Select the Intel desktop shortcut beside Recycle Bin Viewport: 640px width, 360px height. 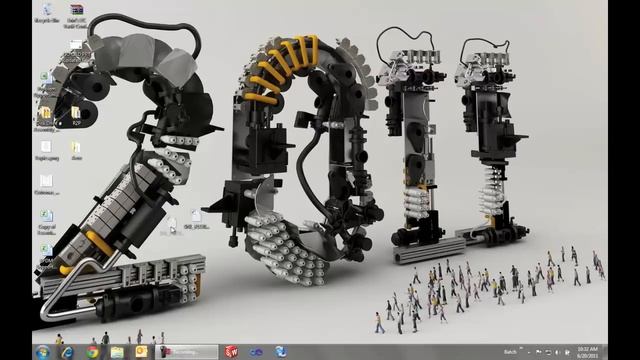(76, 16)
